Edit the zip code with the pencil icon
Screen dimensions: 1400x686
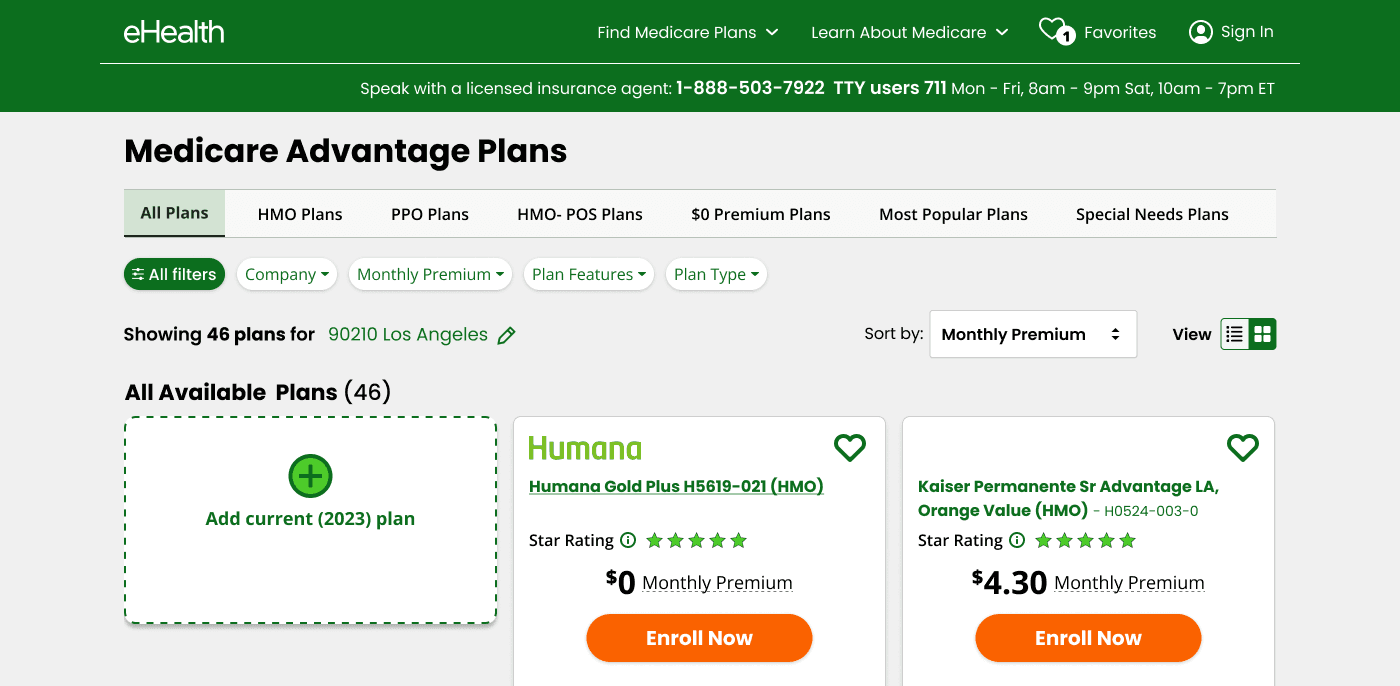pos(507,335)
